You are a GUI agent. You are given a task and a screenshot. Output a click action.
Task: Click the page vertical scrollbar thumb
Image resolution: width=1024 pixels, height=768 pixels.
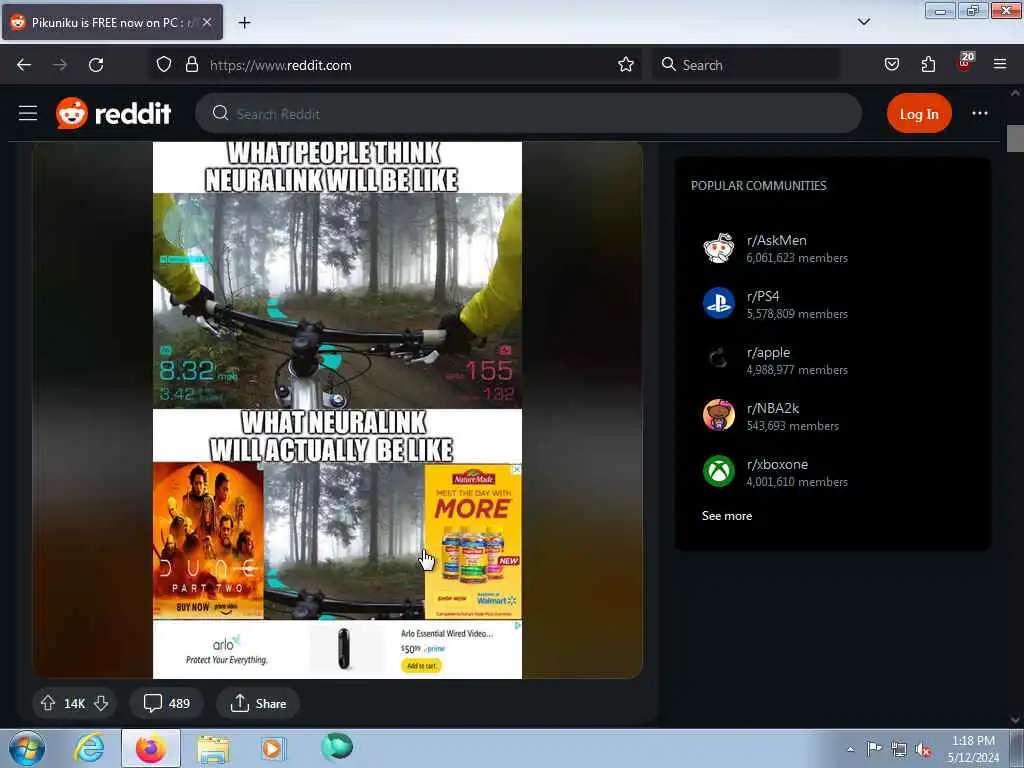pyautogui.click(x=1016, y=138)
